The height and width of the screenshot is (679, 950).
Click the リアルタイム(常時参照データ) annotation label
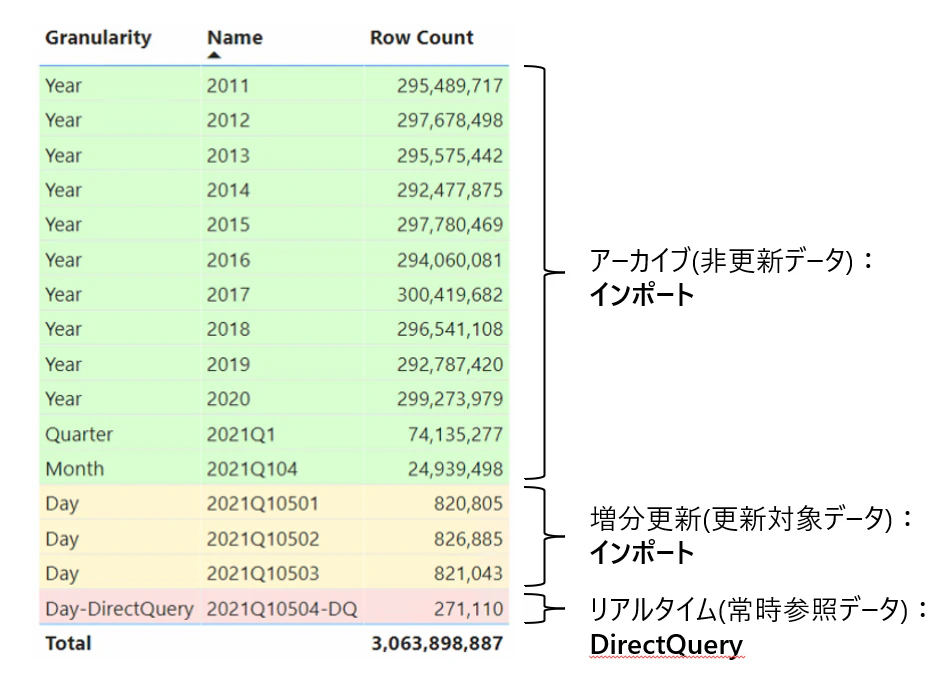(x=759, y=609)
